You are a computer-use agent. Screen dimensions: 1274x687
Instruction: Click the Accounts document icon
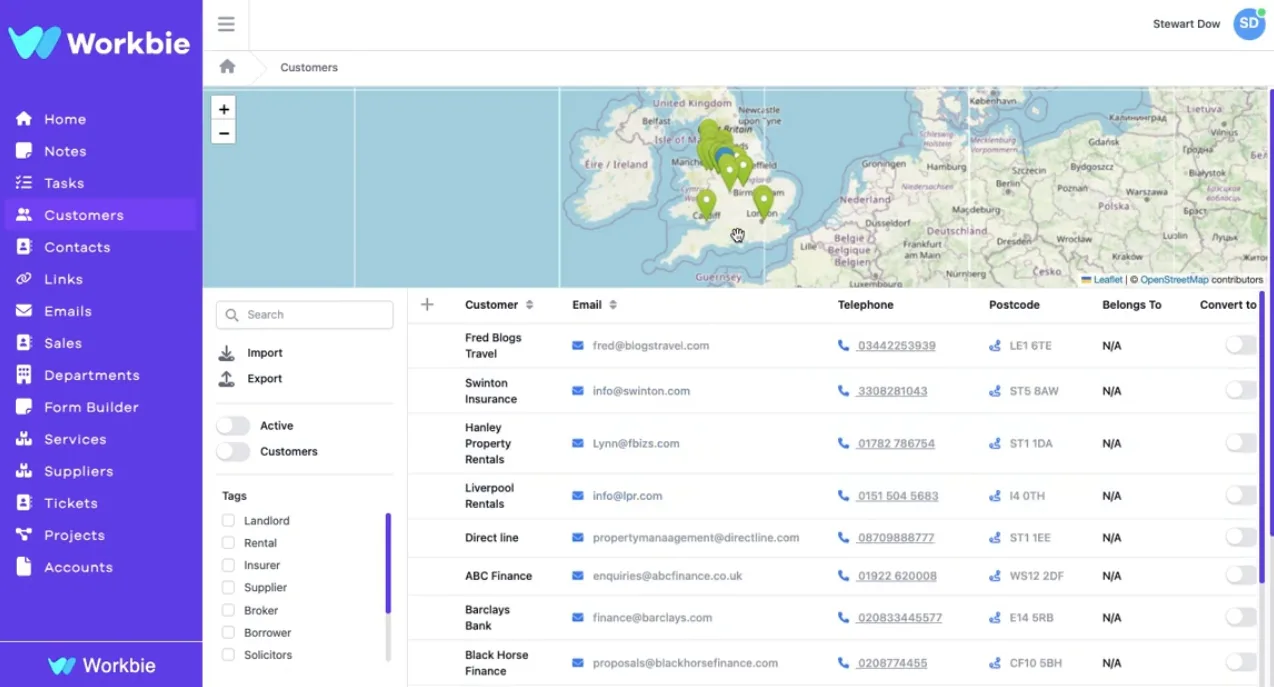point(24,567)
